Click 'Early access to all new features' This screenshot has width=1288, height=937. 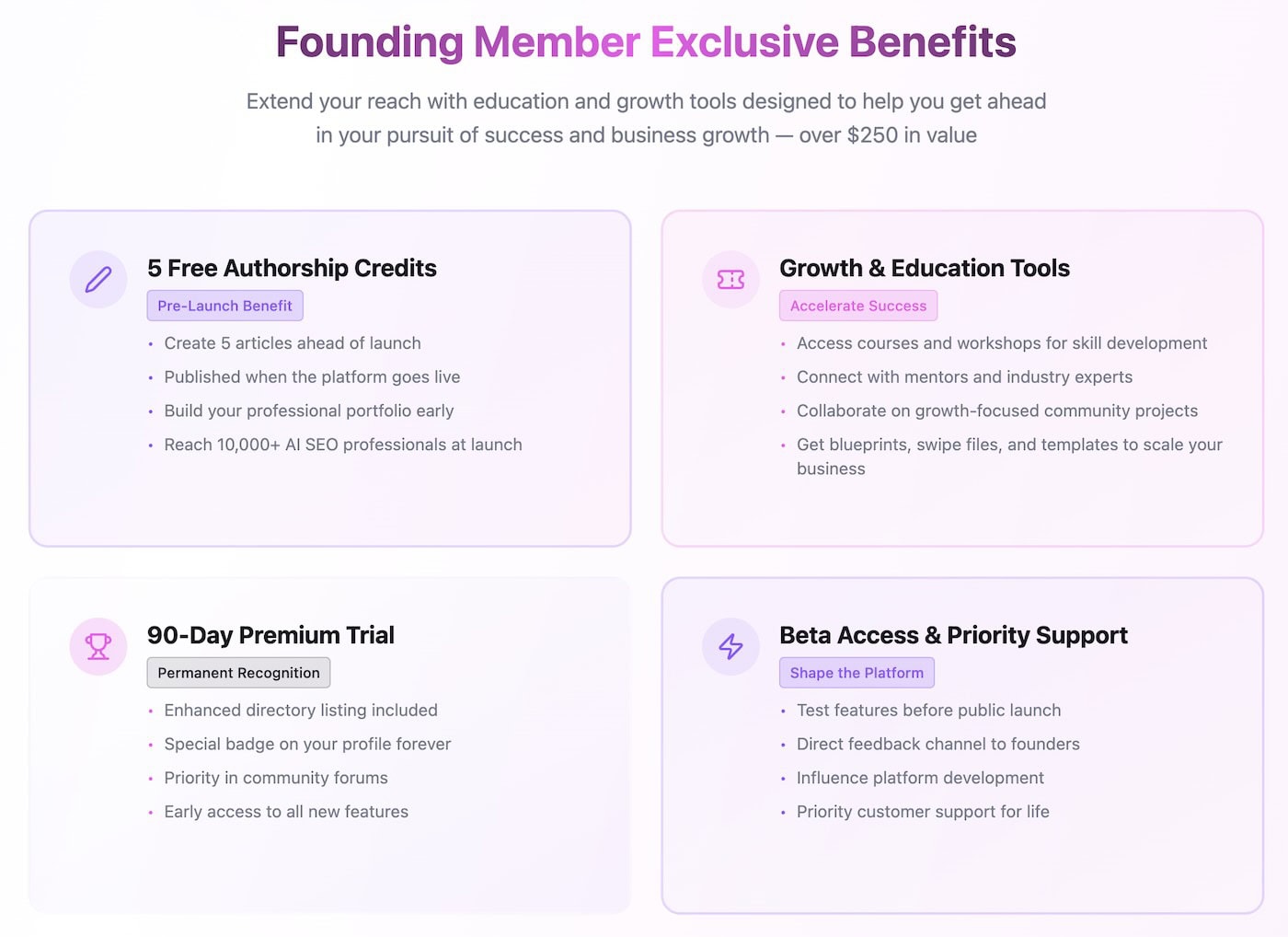point(286,812)
